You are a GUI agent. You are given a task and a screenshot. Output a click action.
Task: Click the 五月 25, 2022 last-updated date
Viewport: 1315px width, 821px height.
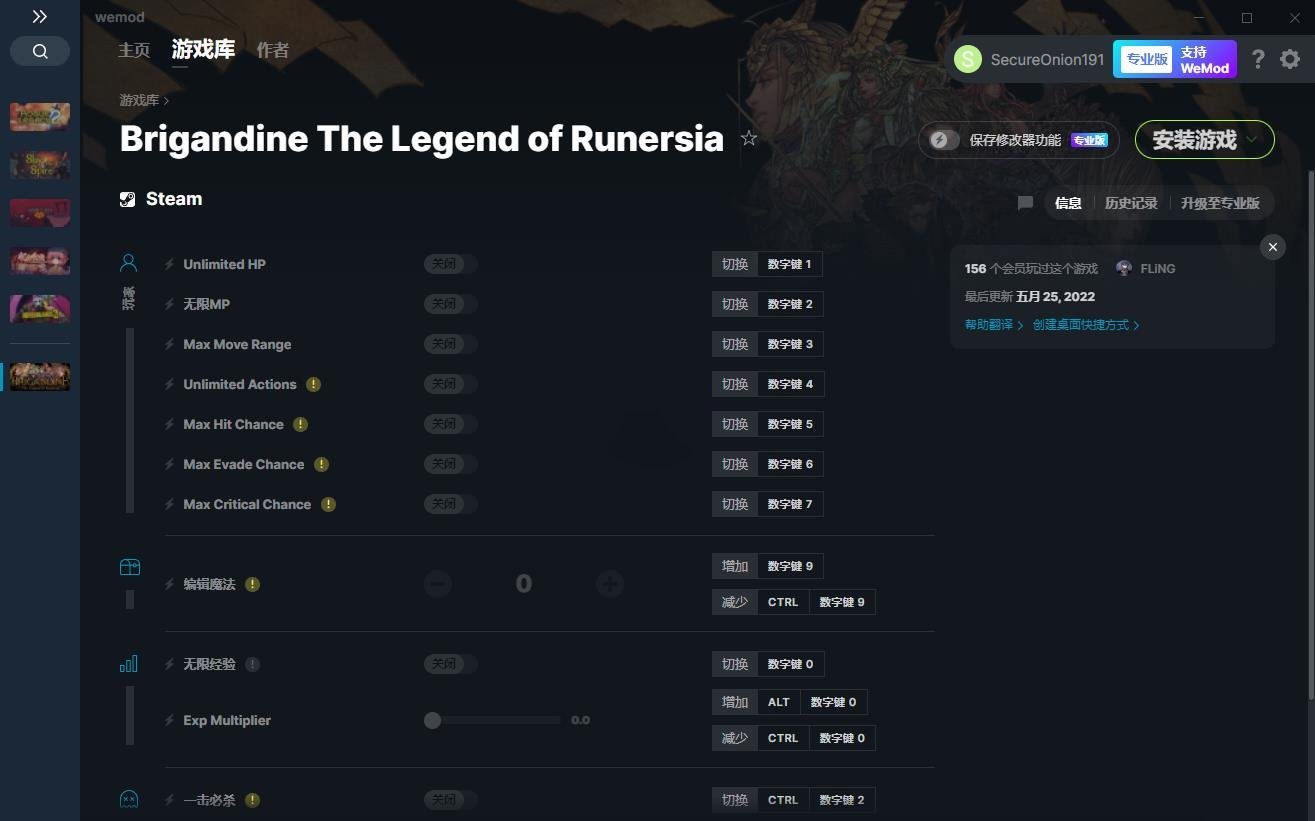click(1055, 297)
